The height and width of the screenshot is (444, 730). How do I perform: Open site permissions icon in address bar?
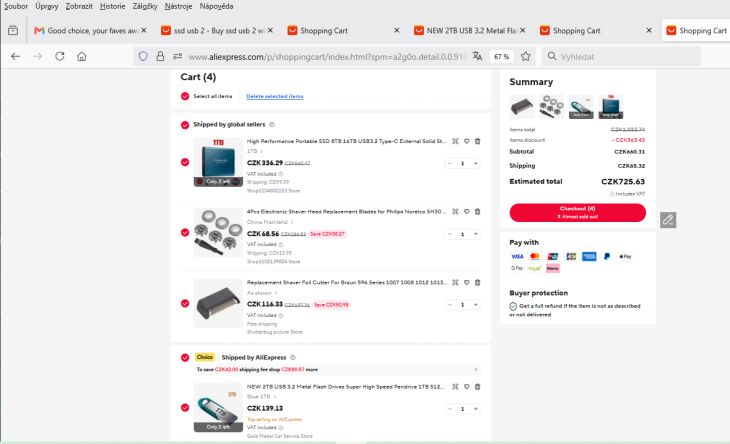pos(177,56)
